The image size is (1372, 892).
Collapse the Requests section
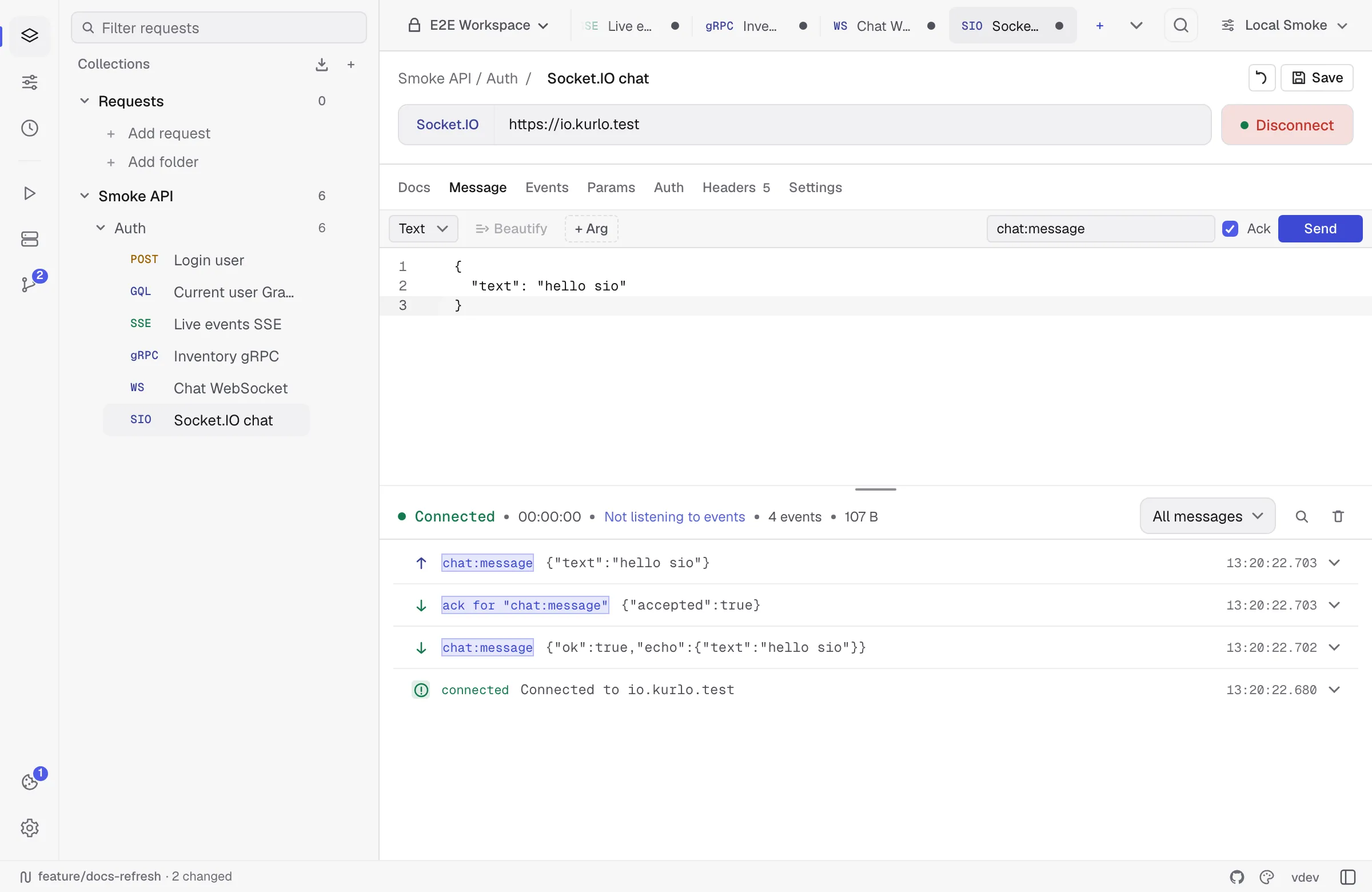click(x=84, y=101)
